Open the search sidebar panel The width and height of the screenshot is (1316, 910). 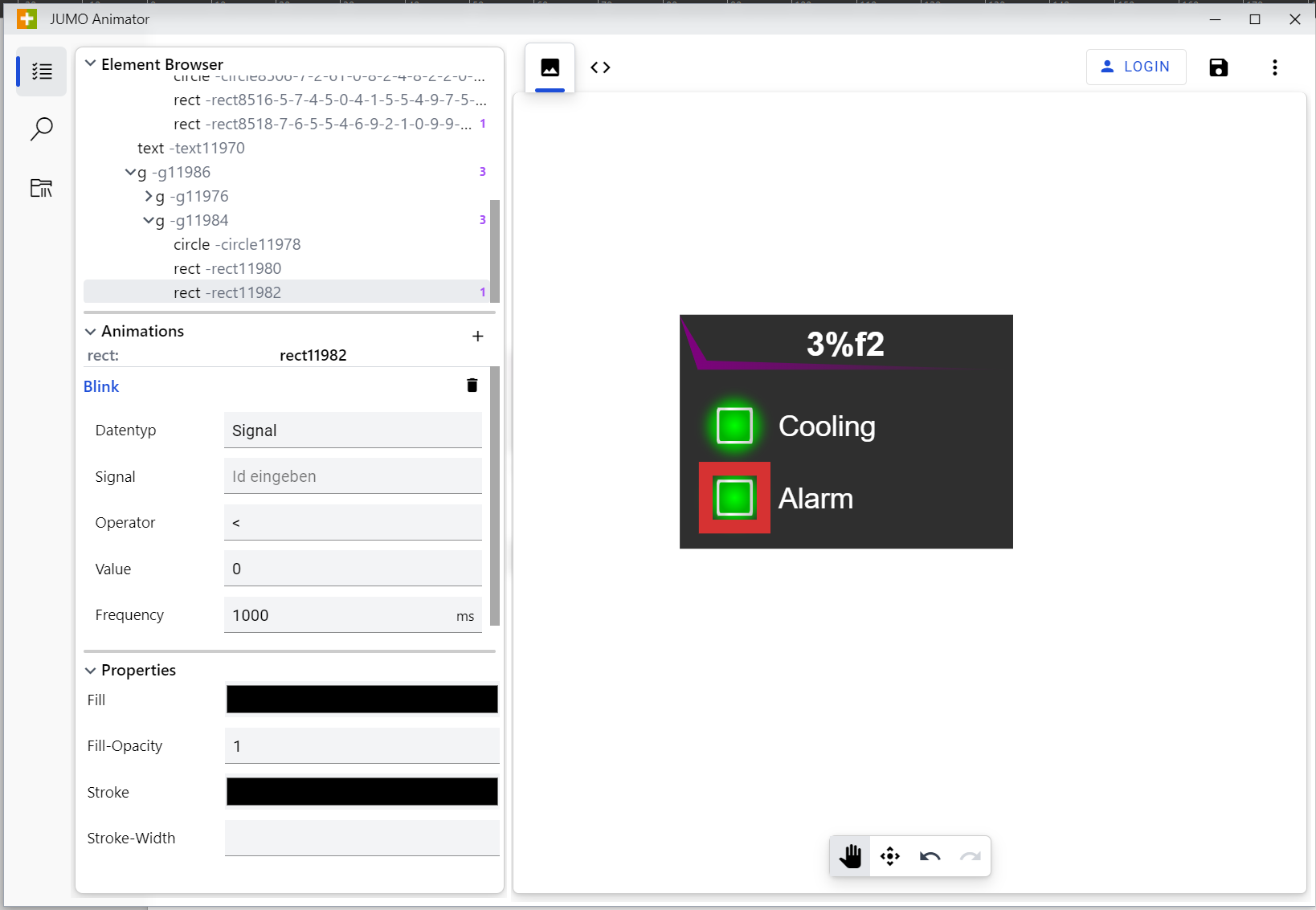coord(41,129)
